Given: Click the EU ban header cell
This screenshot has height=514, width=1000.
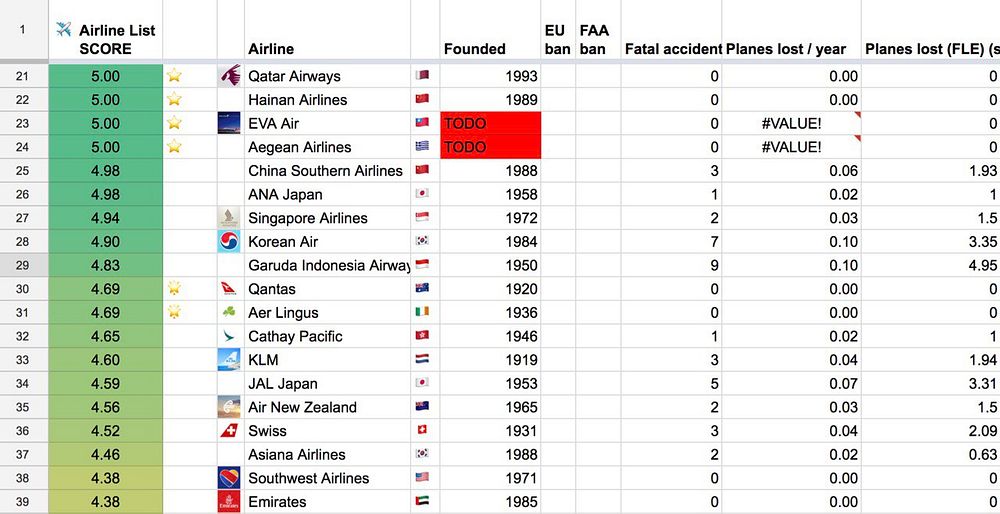Looking at the screenshot, I should click(557, 39).
